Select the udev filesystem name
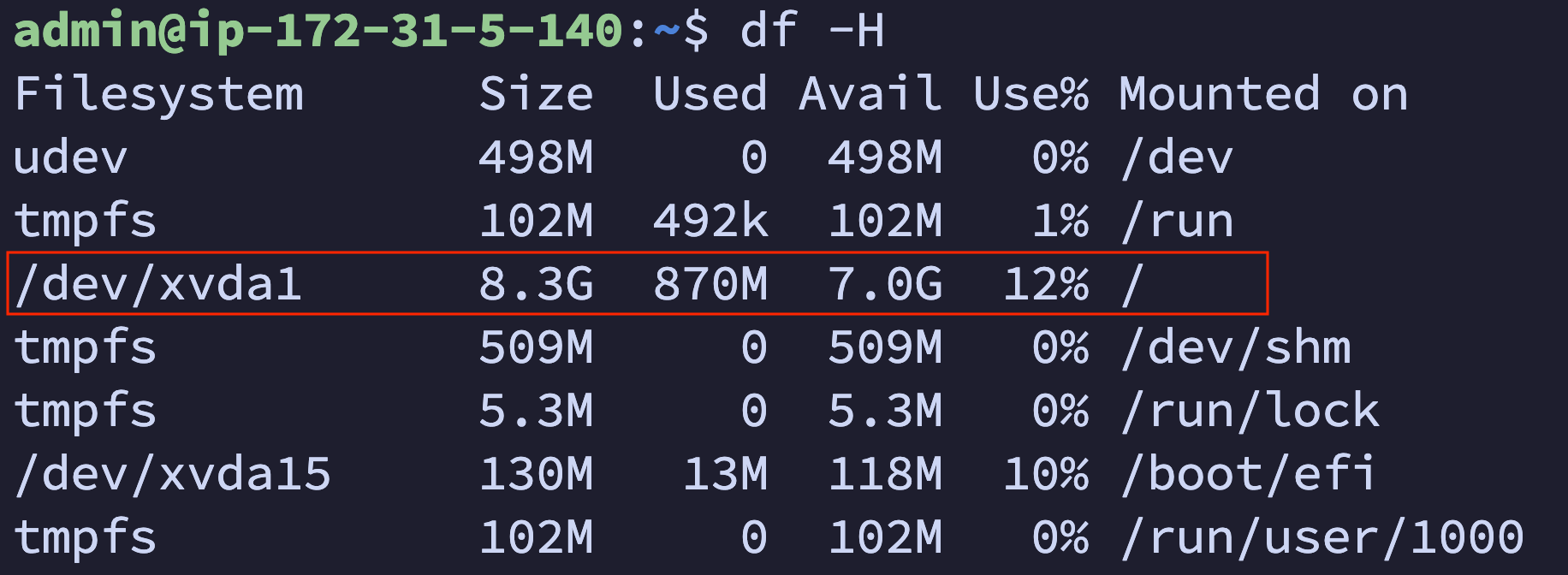 tap(71, 158)
